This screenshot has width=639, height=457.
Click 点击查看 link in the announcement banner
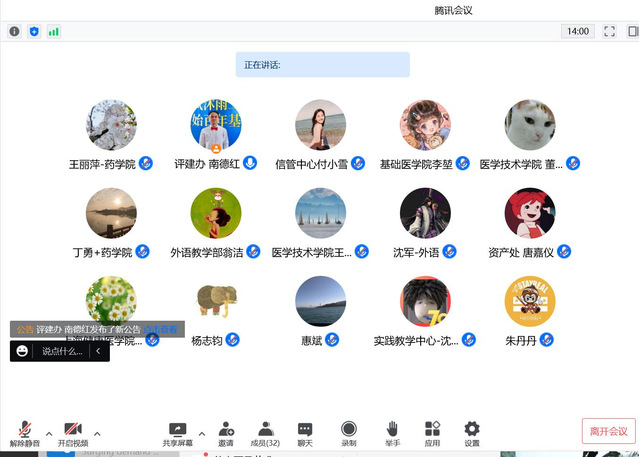tap(161, 329)
